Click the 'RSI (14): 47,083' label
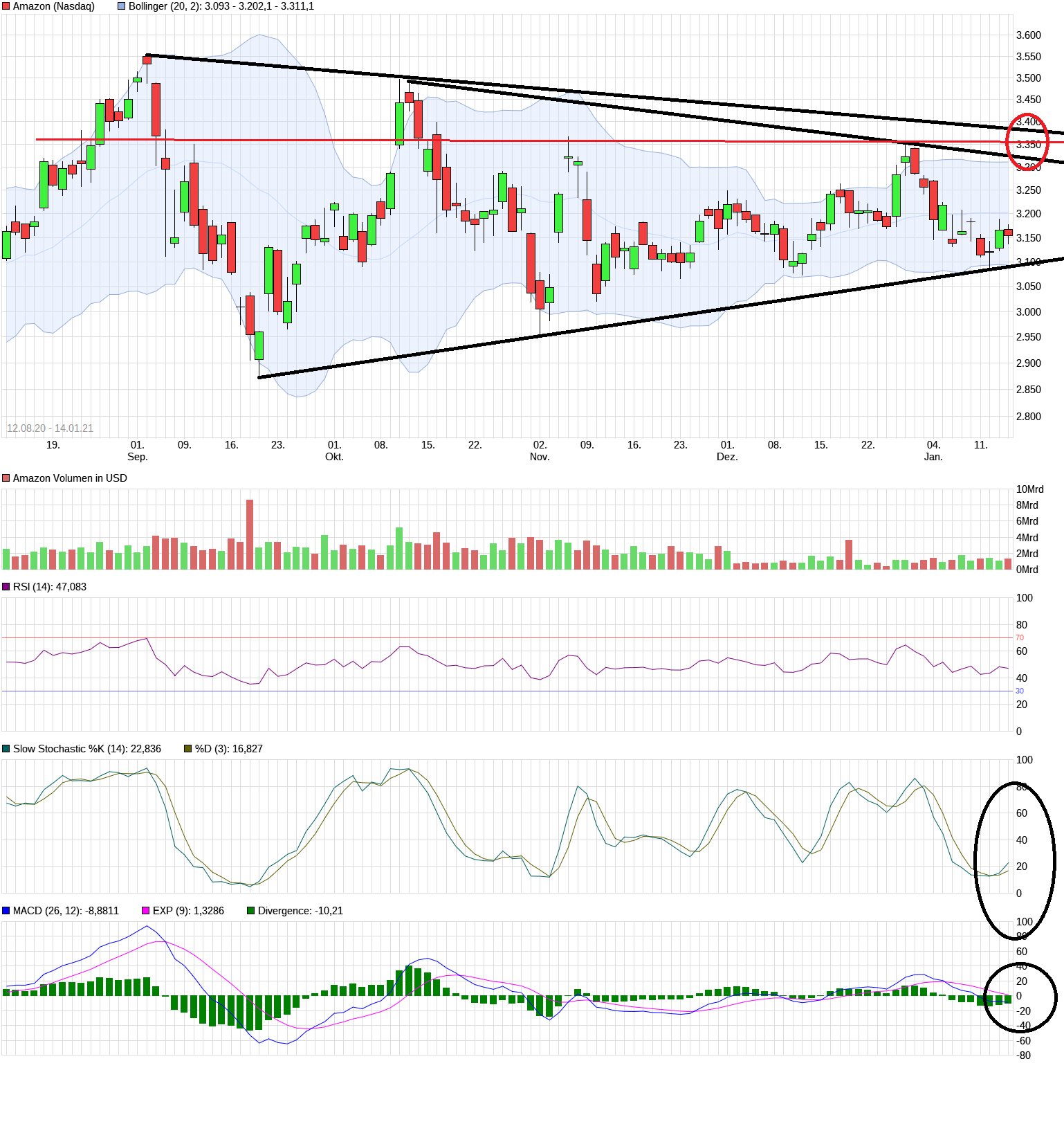This screenshot has width=1064, height=1142. (x=50, y=587)
